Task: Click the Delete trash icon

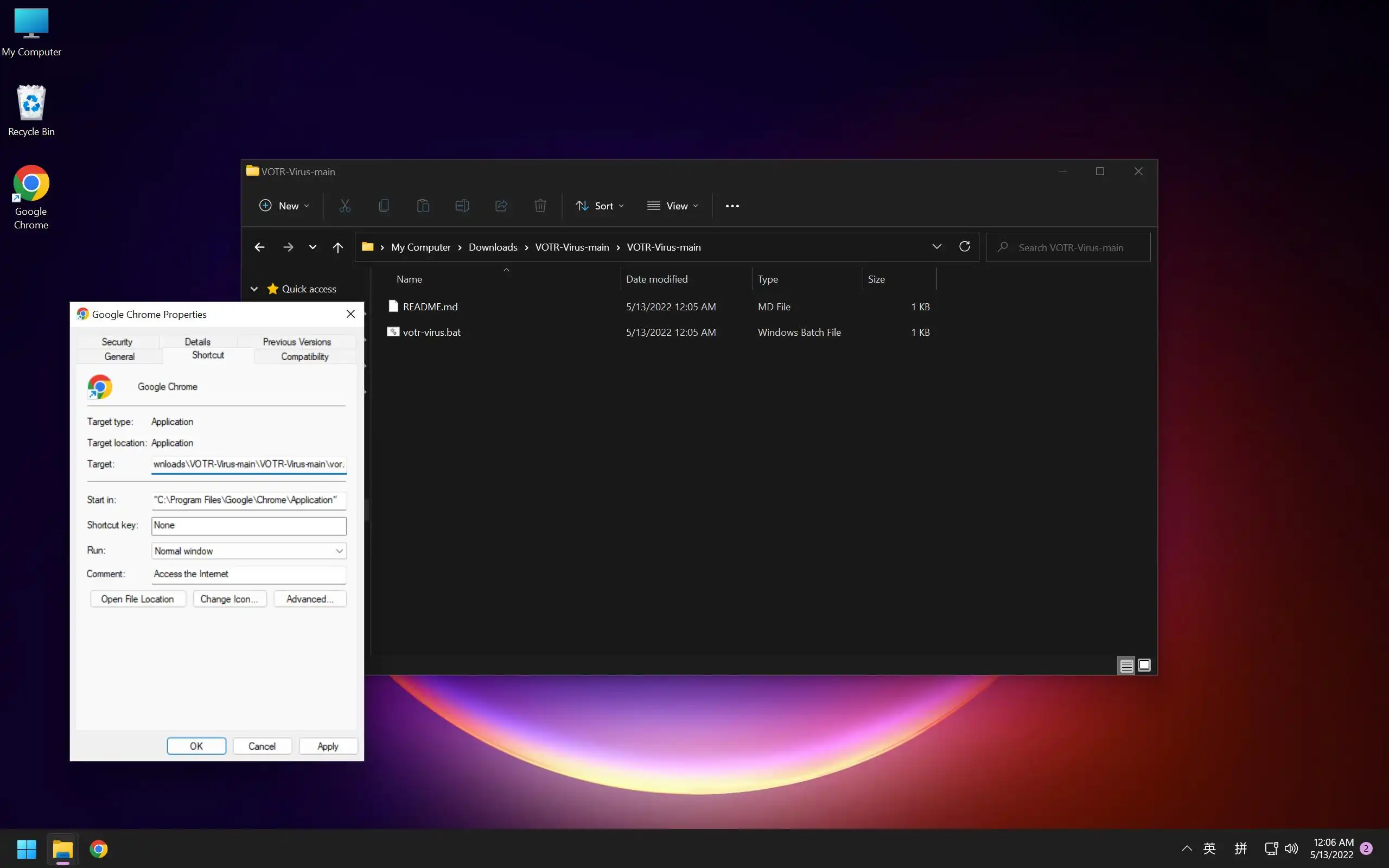Action: (x=540, y=206)
